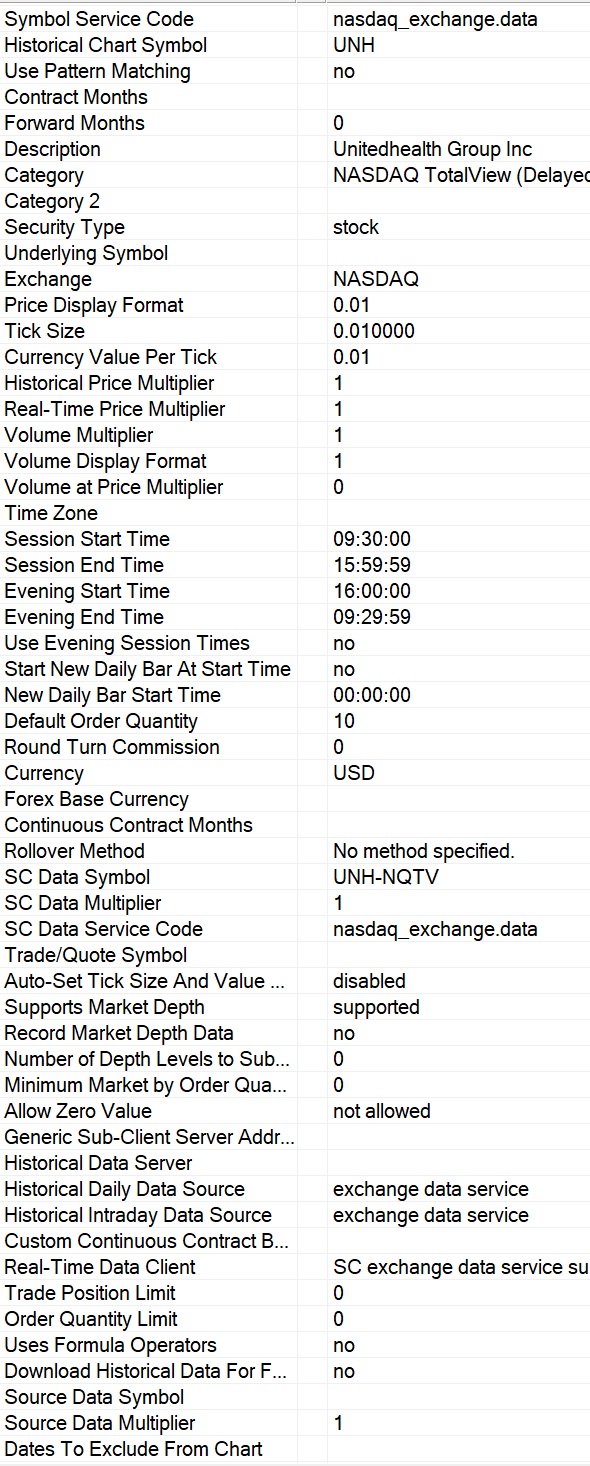Toggle Record Market Depth Data value

click(459, 1033)
